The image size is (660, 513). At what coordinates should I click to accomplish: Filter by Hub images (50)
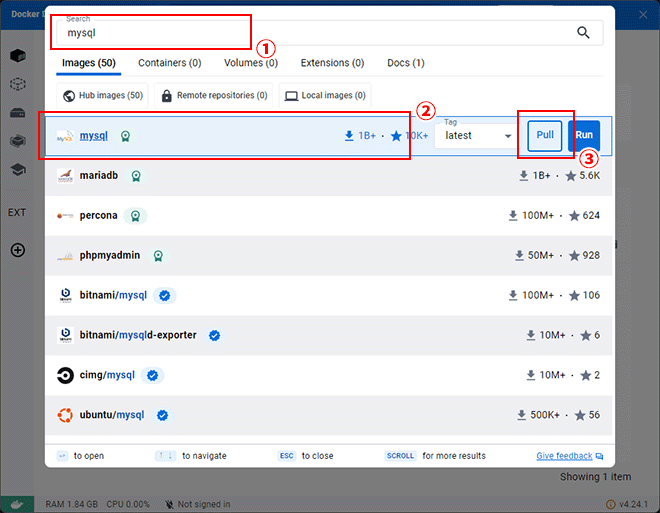(x=102, y=96)
